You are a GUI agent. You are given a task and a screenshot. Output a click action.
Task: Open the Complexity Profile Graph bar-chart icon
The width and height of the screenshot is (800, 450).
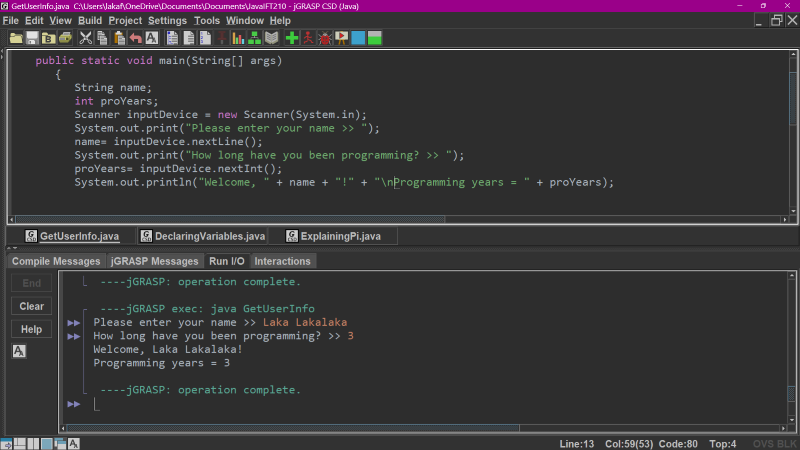pos(238,38)
